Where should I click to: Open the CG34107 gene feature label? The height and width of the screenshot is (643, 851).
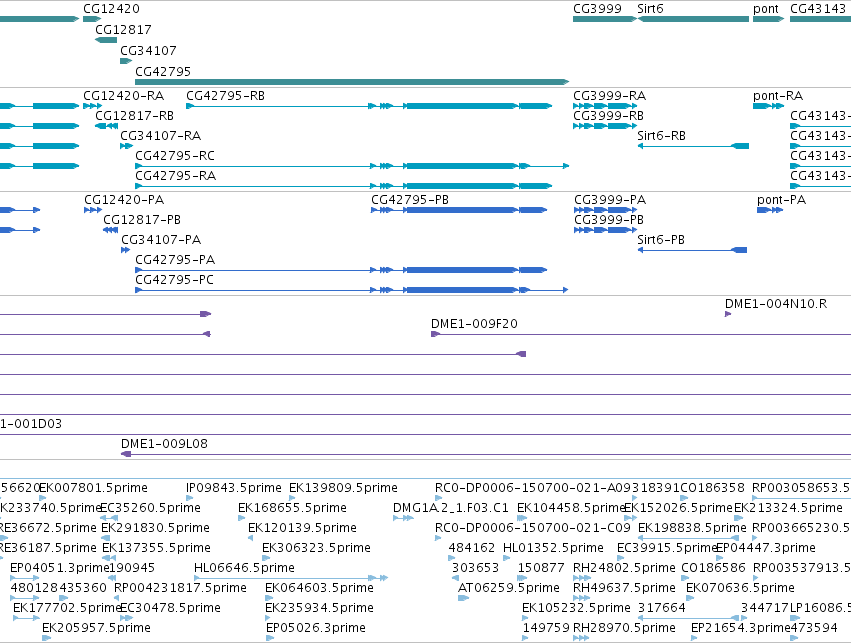[148, 51]
